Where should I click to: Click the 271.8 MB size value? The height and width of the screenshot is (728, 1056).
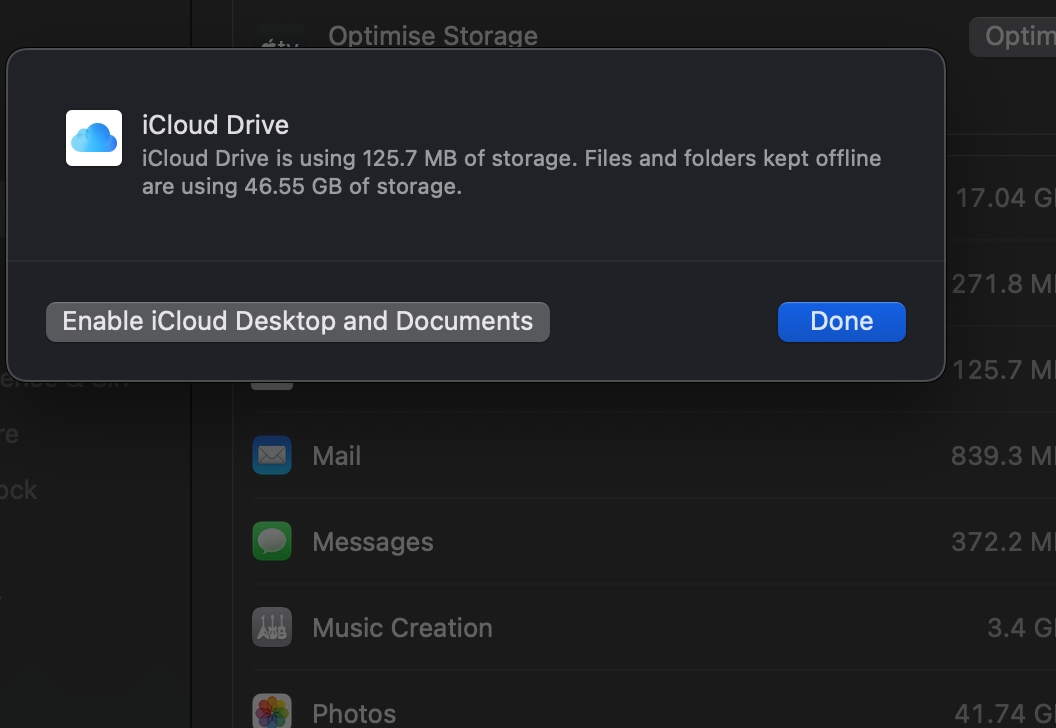(1003, 284)
